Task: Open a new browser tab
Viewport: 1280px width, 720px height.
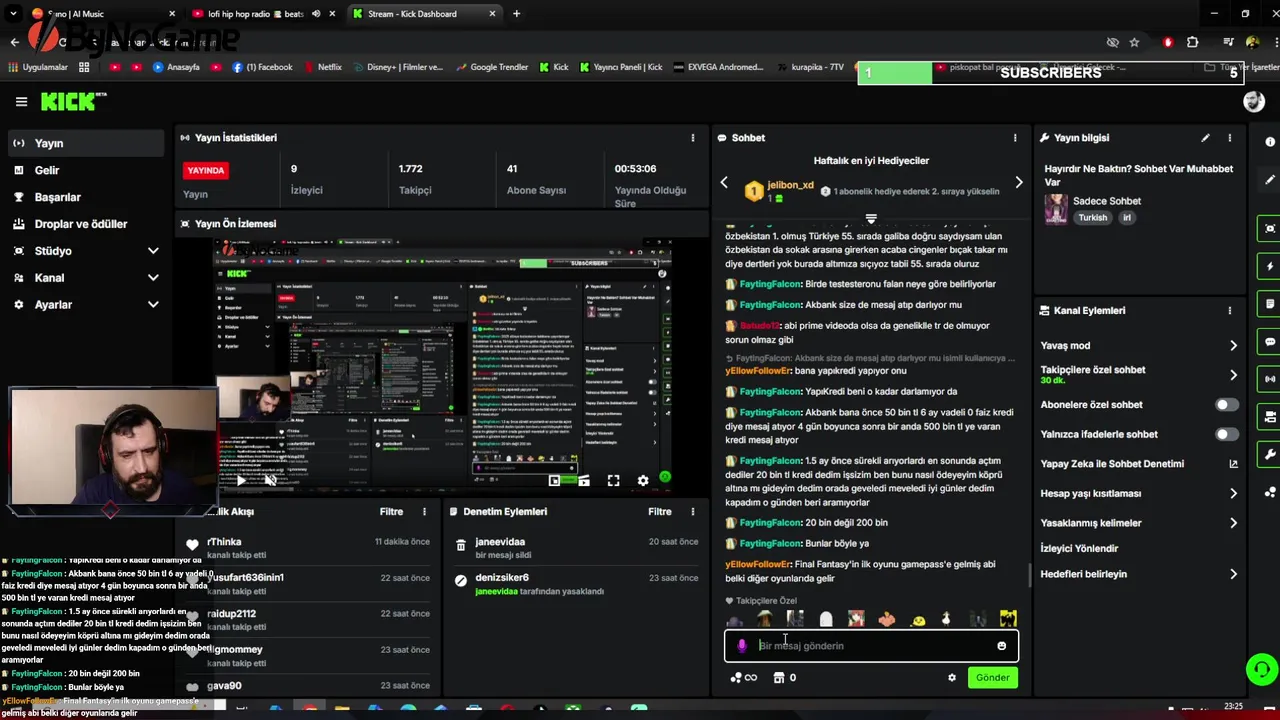Action: (516, 14)
